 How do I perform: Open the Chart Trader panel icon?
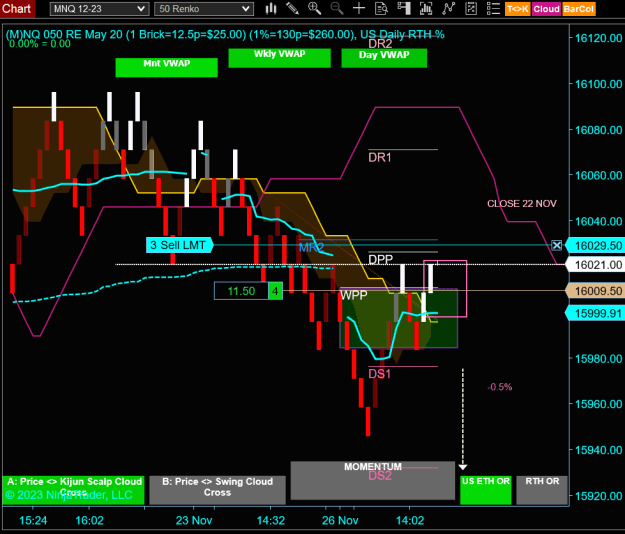point(404,8)
